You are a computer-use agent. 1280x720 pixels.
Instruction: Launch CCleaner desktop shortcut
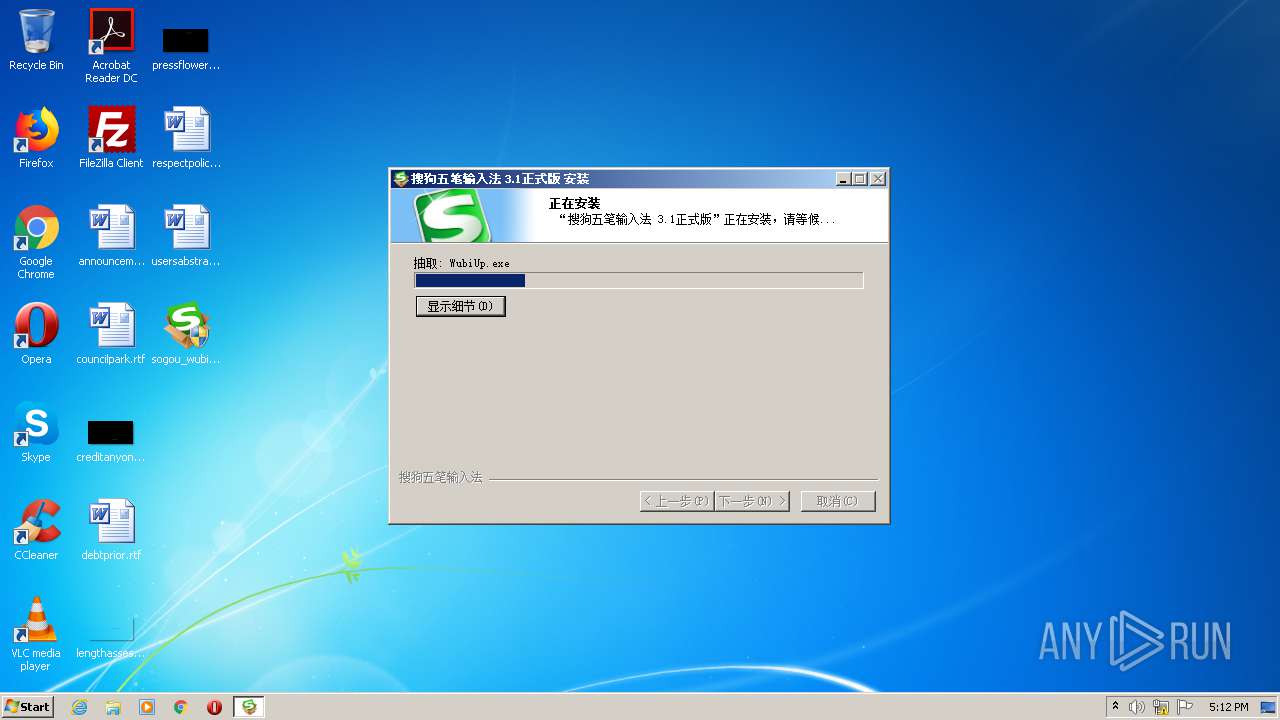(x=36, y=530)
